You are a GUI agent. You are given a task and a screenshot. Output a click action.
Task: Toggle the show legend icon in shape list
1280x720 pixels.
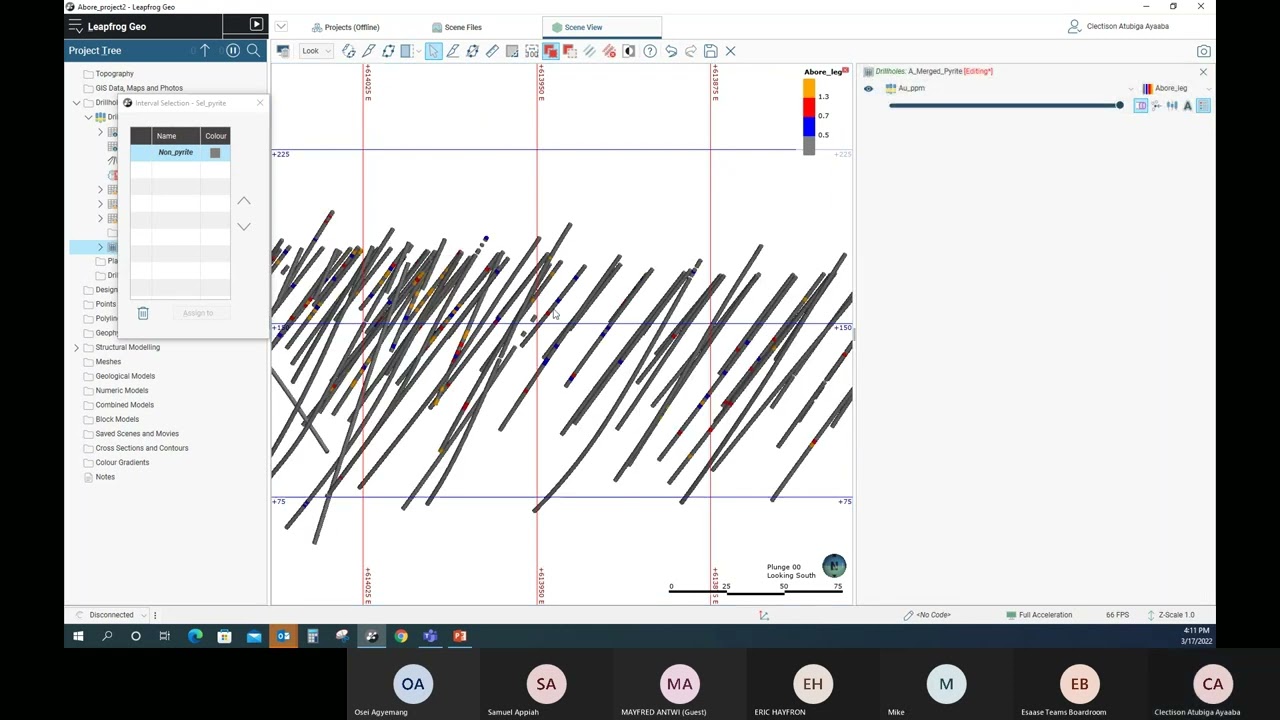coord(1204,105)
